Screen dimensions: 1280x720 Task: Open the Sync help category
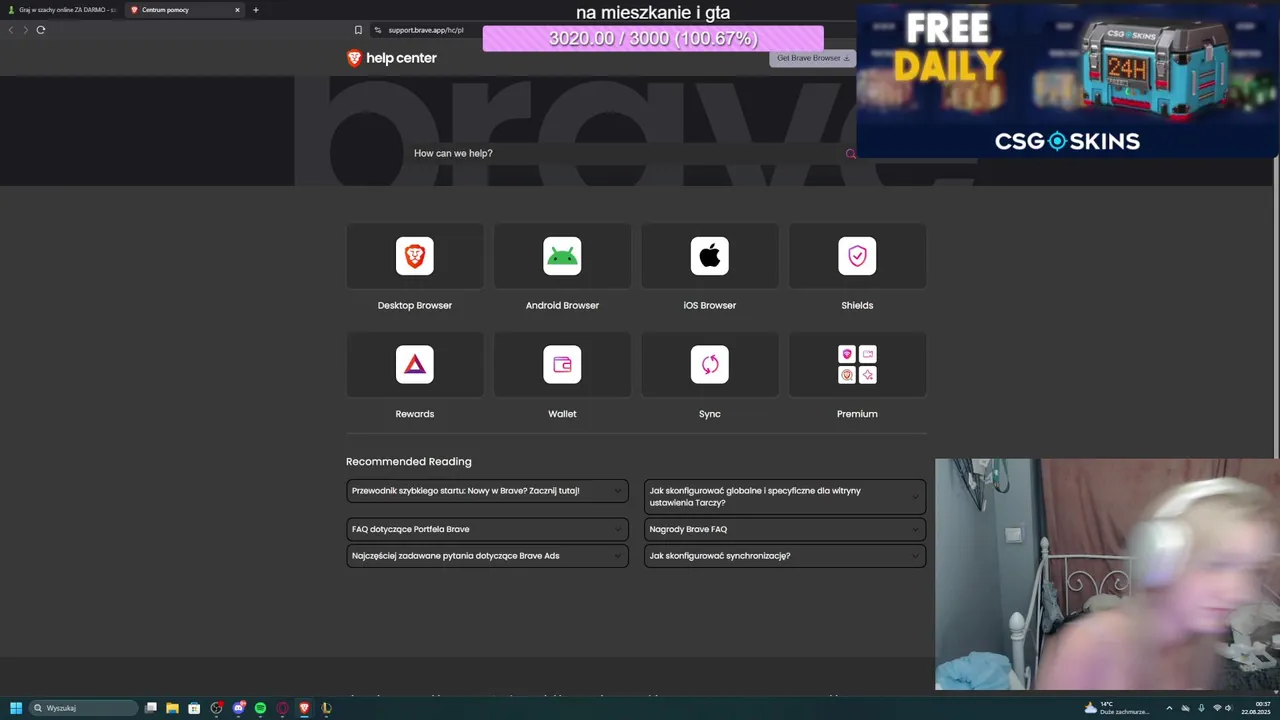click(x=710, y=364)
